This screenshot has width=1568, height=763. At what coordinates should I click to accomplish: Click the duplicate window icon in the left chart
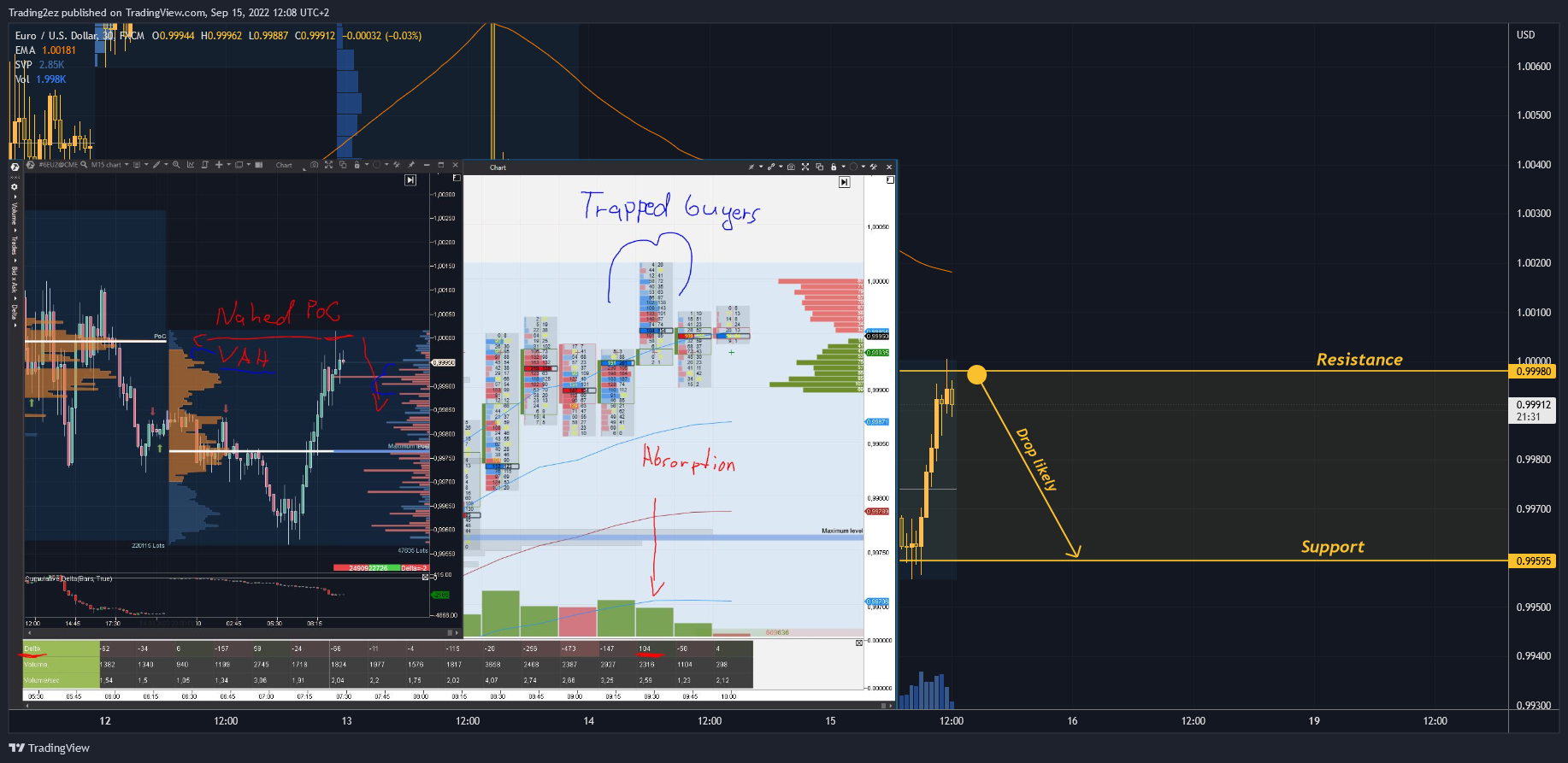coord(343,165)
